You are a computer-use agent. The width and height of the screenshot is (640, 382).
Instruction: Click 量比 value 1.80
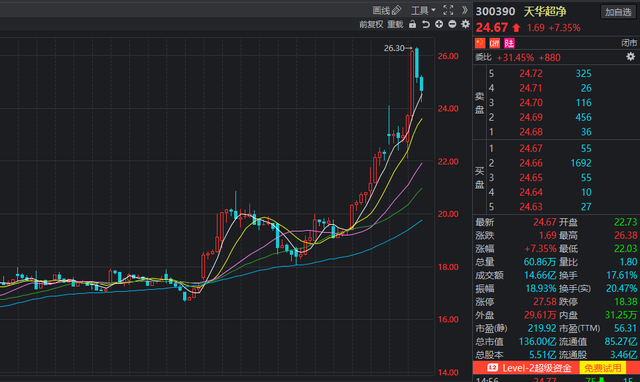[x=629, y=262]
